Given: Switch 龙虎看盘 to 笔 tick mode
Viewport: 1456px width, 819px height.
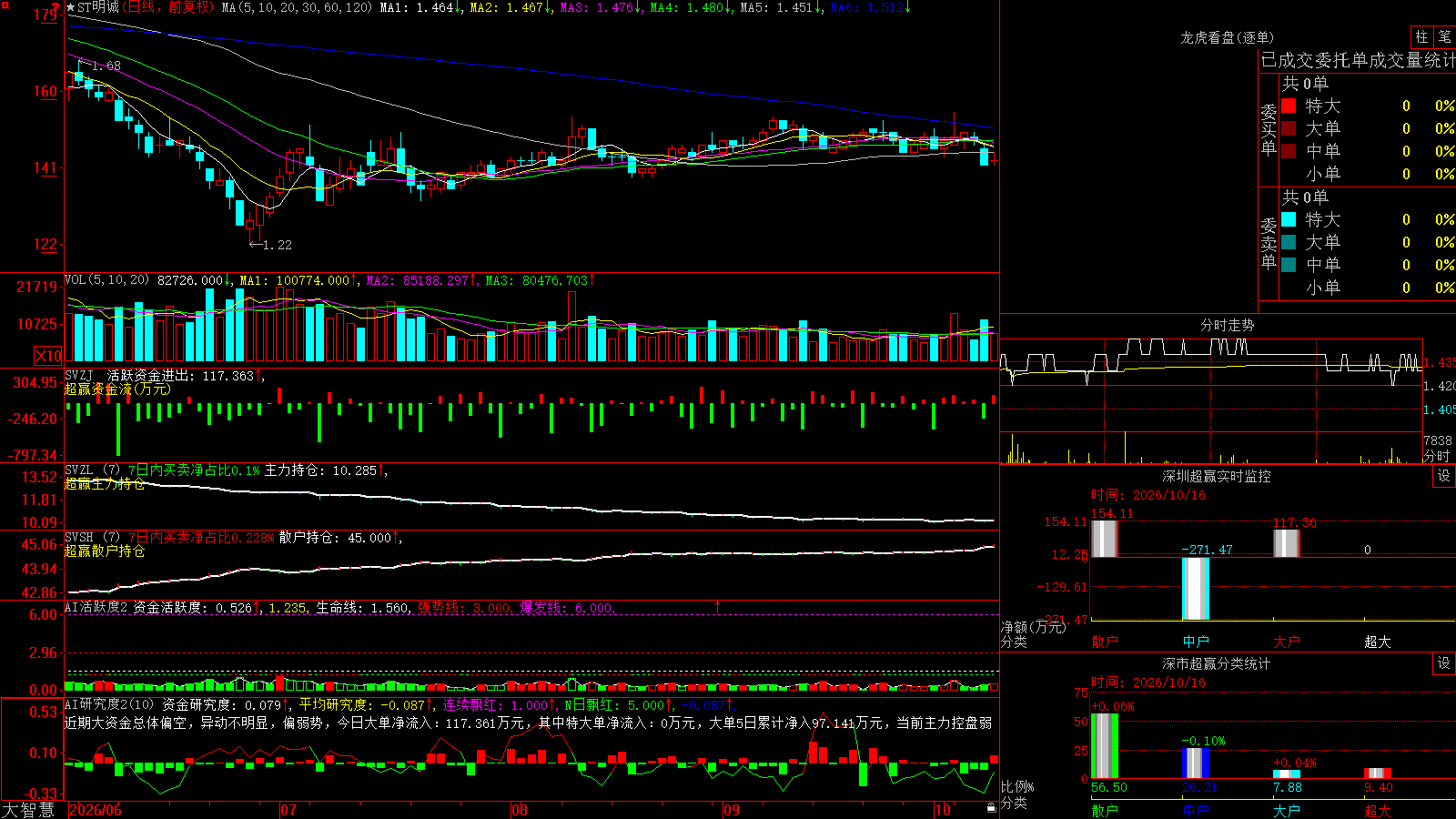Looking at the screenshot, I should (x=1444, y=36).
